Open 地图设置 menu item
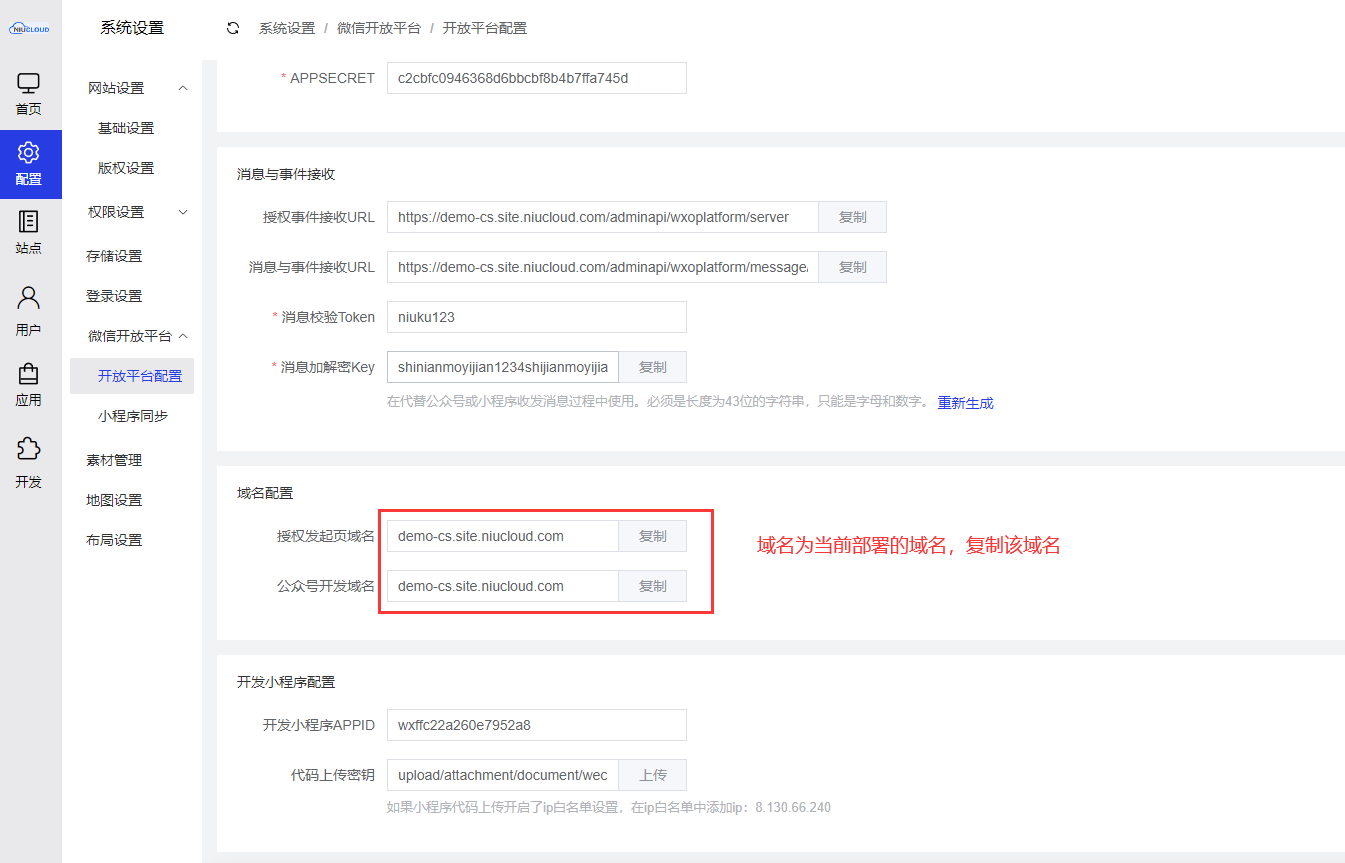The width and height of the screenshot is (1345, 863). click(114, 500)
